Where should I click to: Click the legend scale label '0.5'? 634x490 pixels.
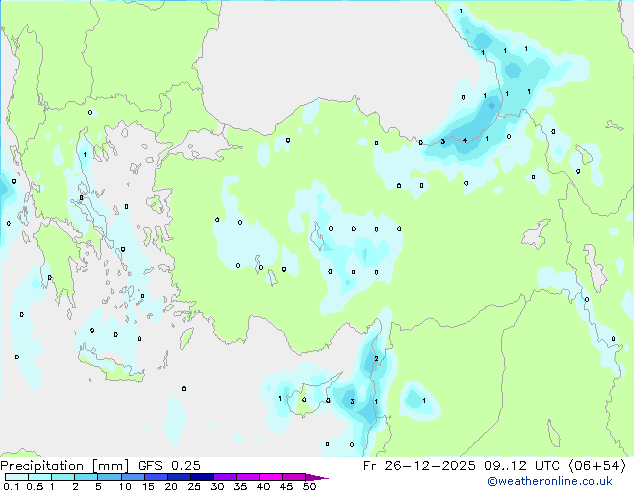coord(35,486)
